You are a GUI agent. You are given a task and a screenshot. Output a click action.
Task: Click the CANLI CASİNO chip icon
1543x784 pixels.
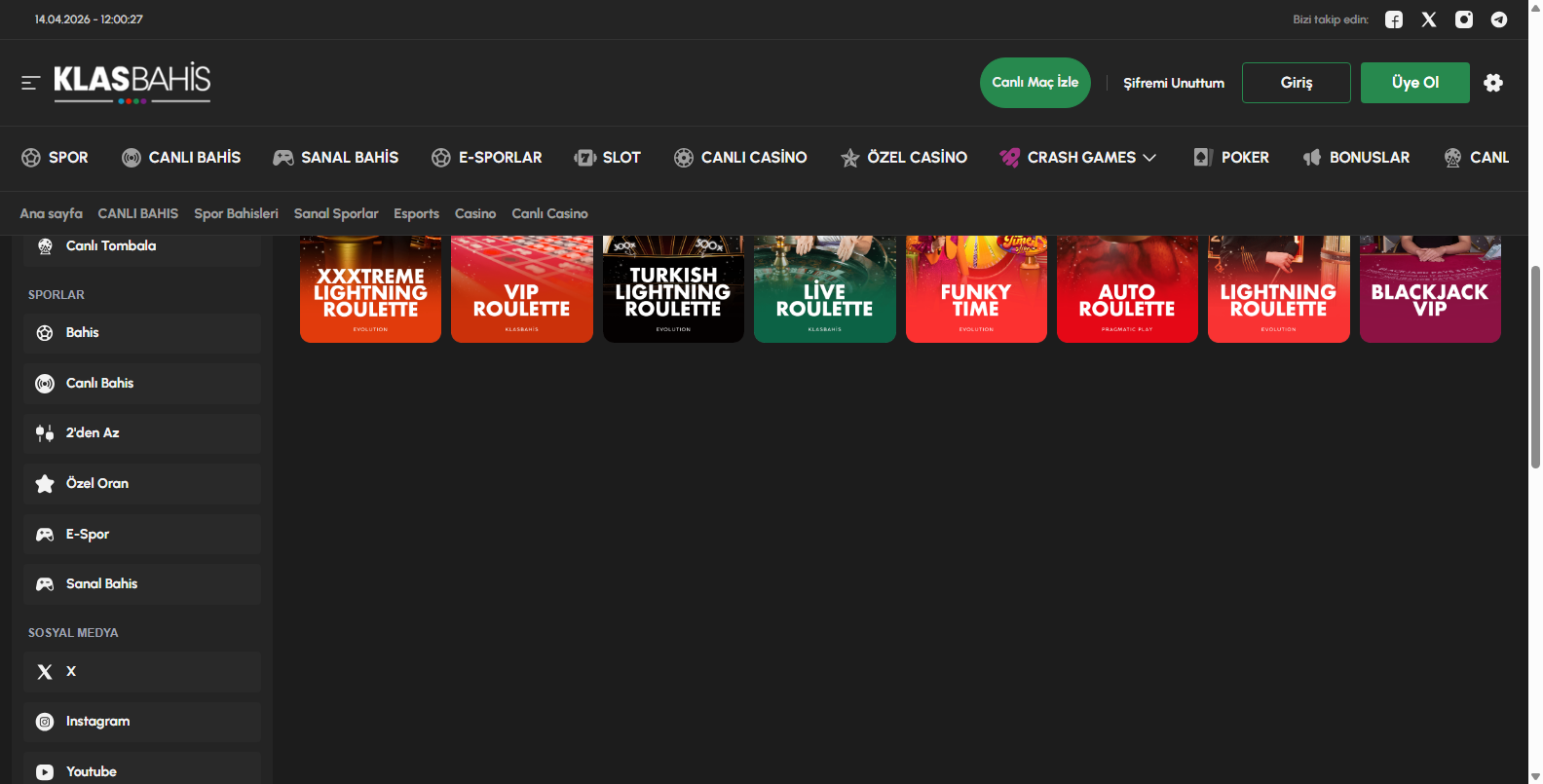click(x=684, y=158)
